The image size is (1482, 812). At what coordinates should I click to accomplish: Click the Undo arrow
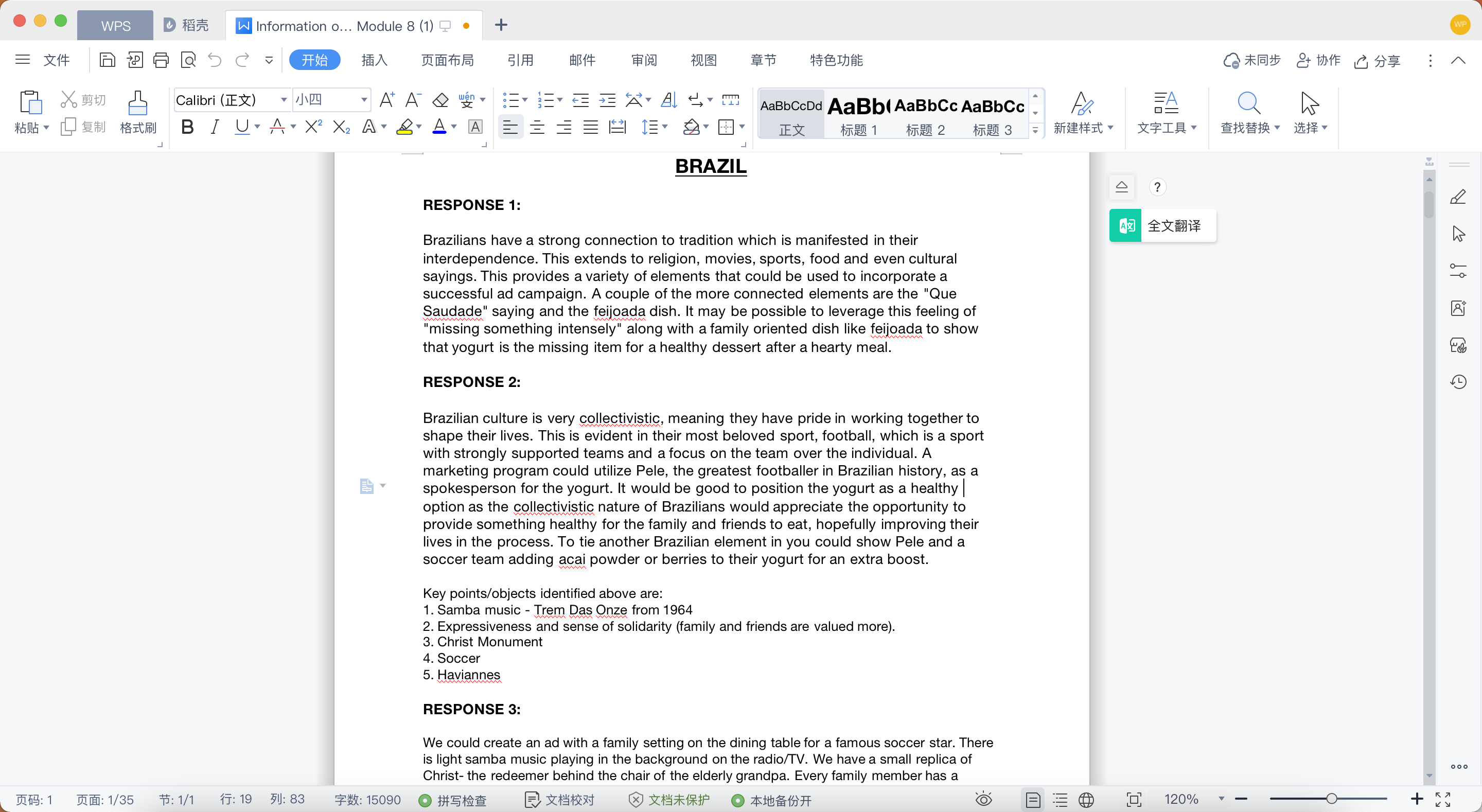click(x=215, y=60)
